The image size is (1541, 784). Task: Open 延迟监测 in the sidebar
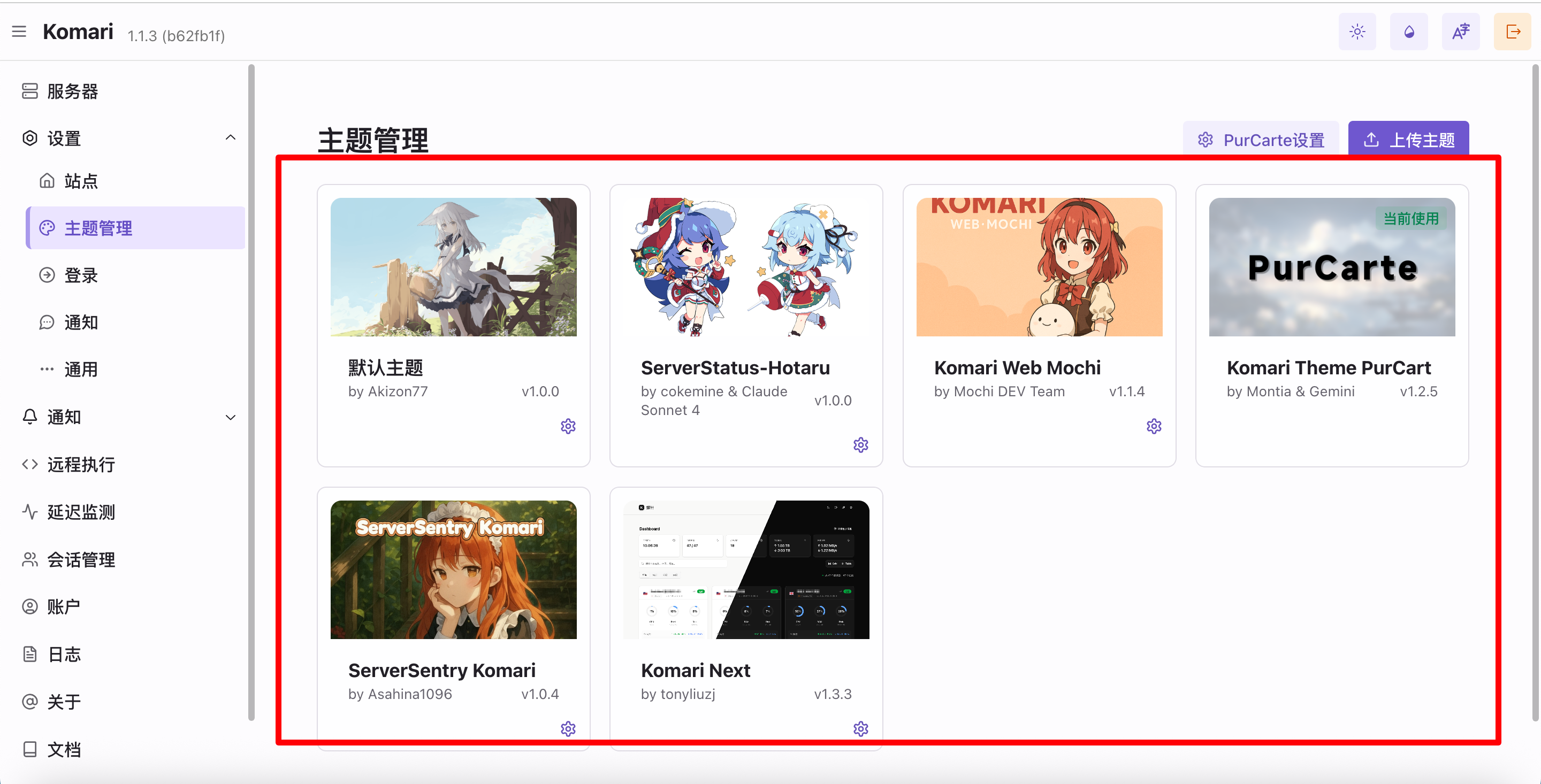(81, 512)
